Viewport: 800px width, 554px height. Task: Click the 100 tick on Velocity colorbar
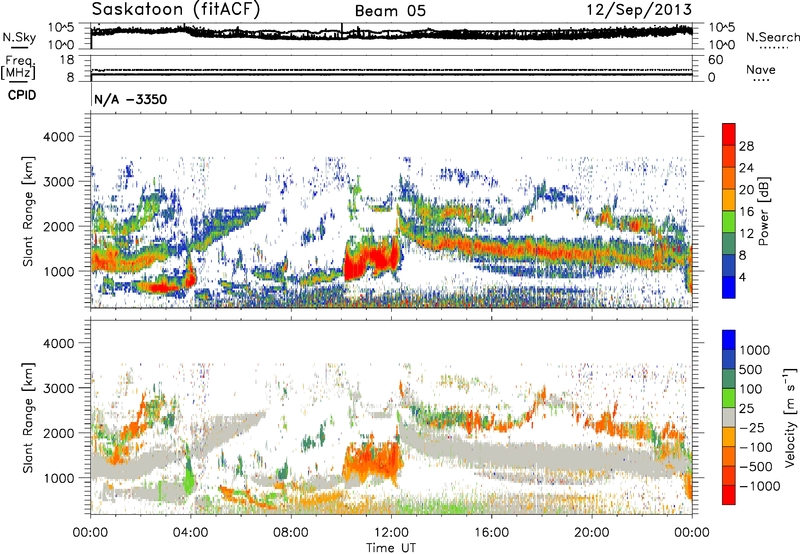click(751, 389)
